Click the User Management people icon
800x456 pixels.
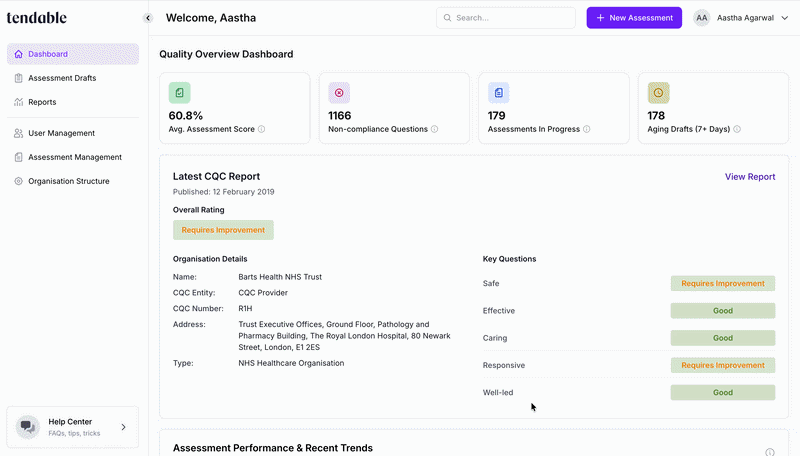point(18,133)
